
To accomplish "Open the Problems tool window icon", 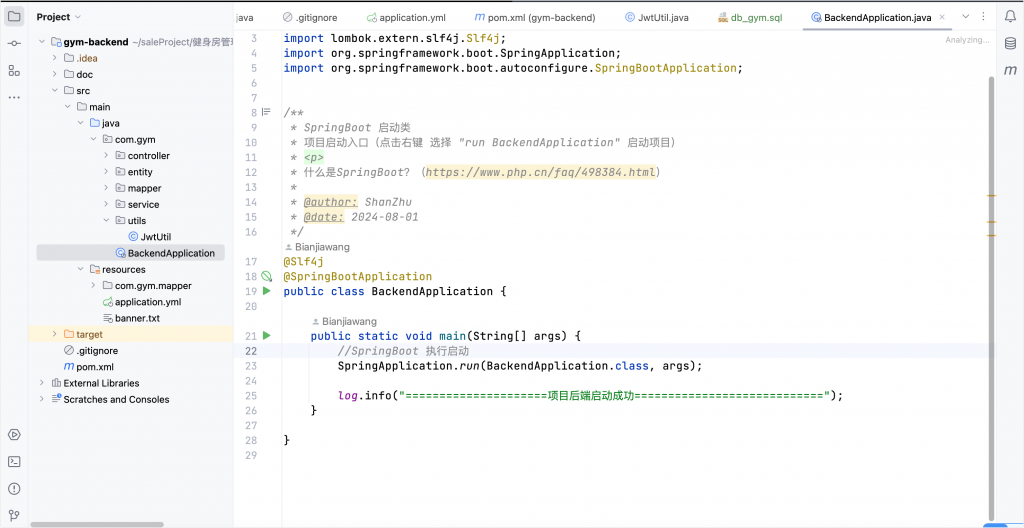I will [14, 488].
